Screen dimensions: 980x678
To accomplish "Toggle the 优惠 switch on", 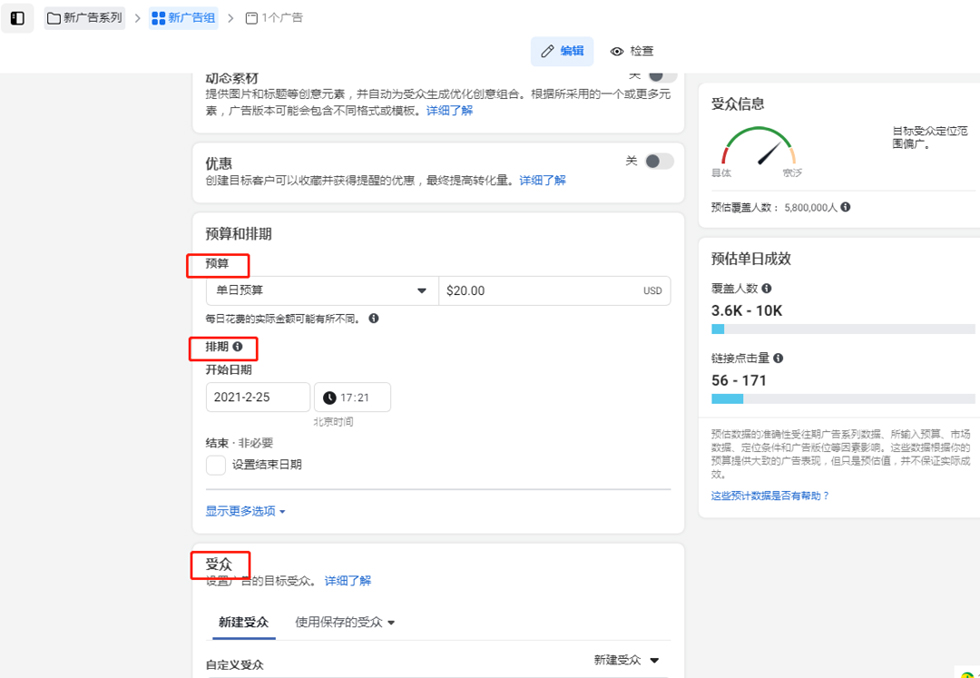I will tap(658, 161).
